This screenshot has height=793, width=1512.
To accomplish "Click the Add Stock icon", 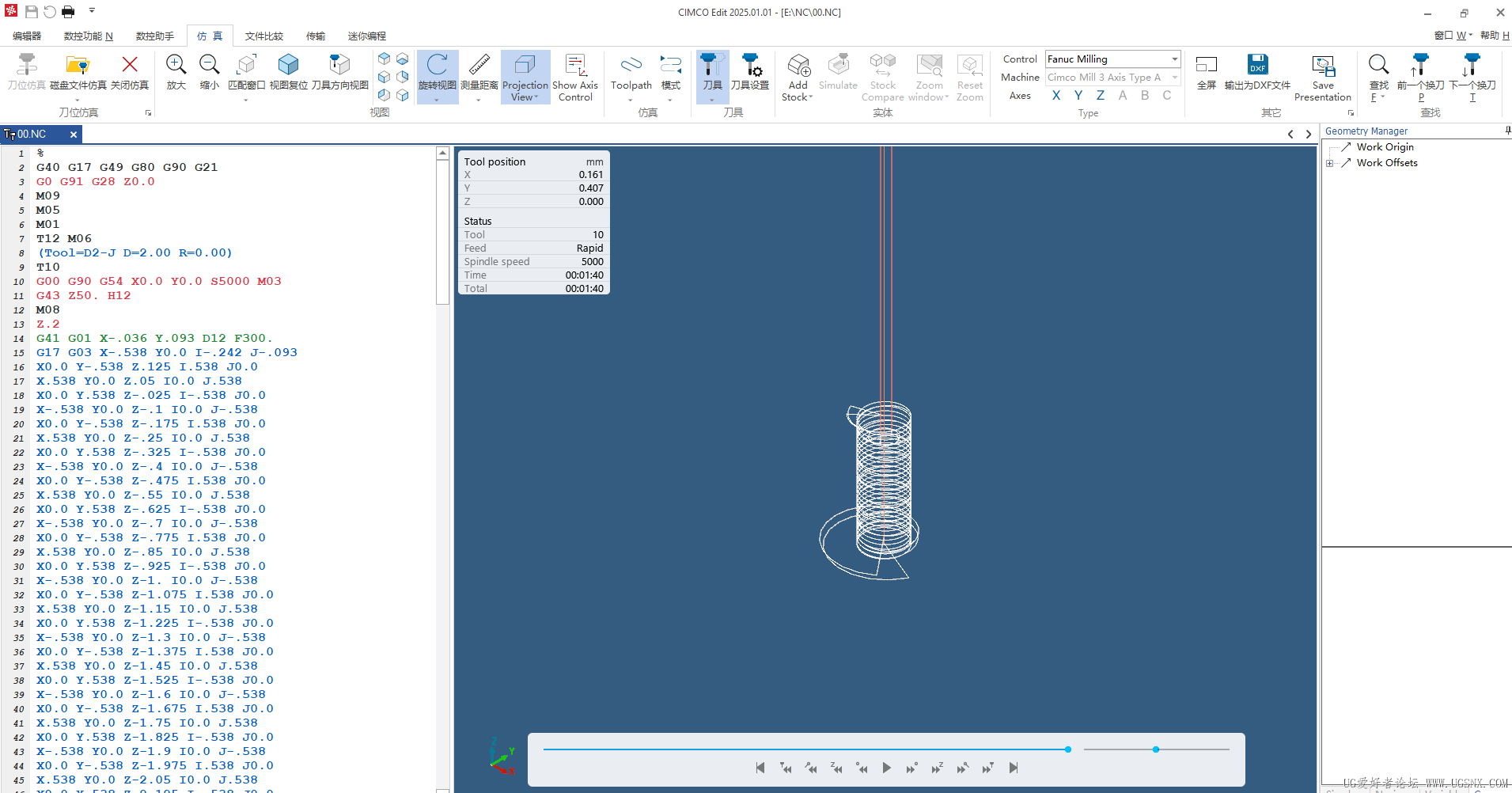I will [x=798, y=66].
